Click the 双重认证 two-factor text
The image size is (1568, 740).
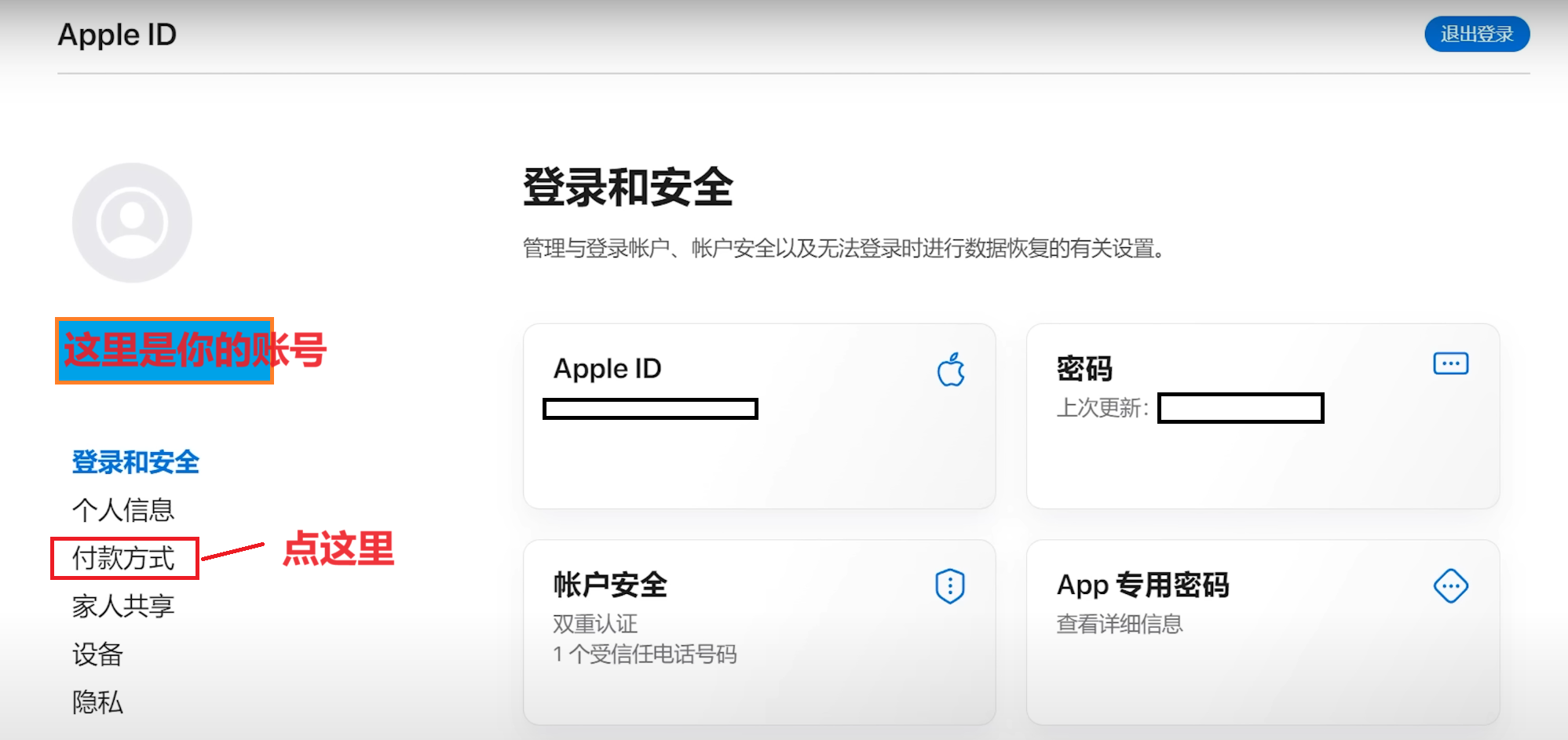click(595, 625)
